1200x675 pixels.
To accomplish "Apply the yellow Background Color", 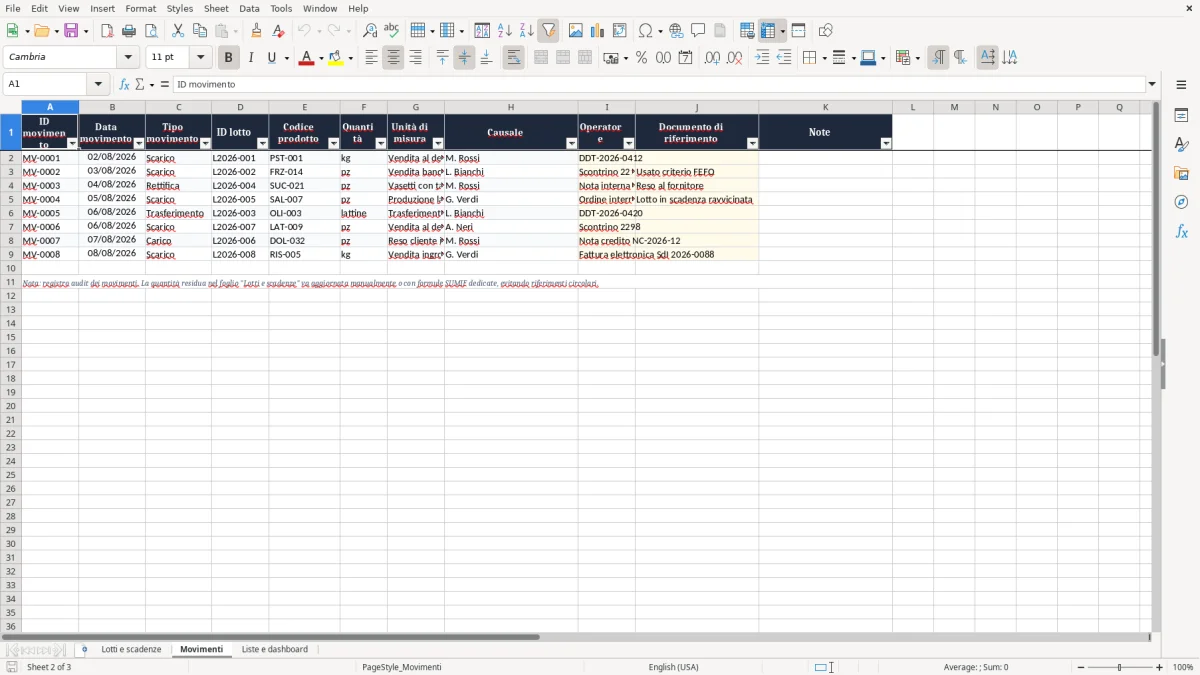I will (x=335, y=58).
